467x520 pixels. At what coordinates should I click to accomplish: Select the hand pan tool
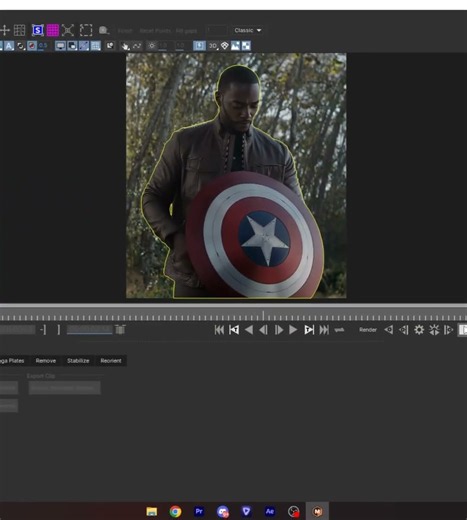click(x=125, y=46)
